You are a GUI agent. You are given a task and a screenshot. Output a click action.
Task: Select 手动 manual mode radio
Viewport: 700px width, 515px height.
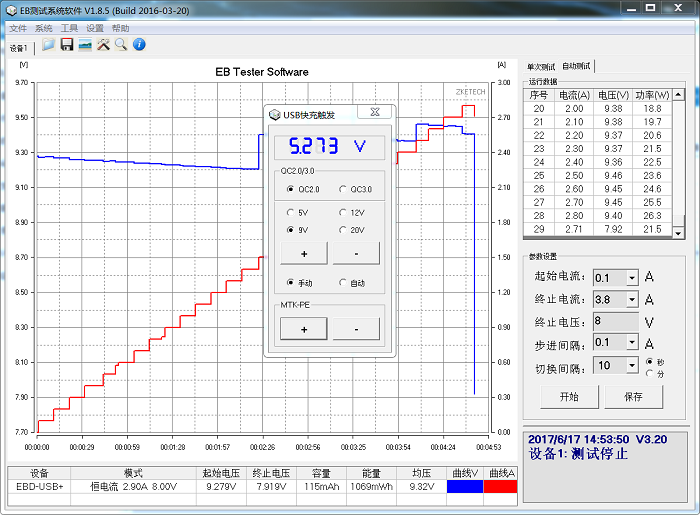point(290,282)
